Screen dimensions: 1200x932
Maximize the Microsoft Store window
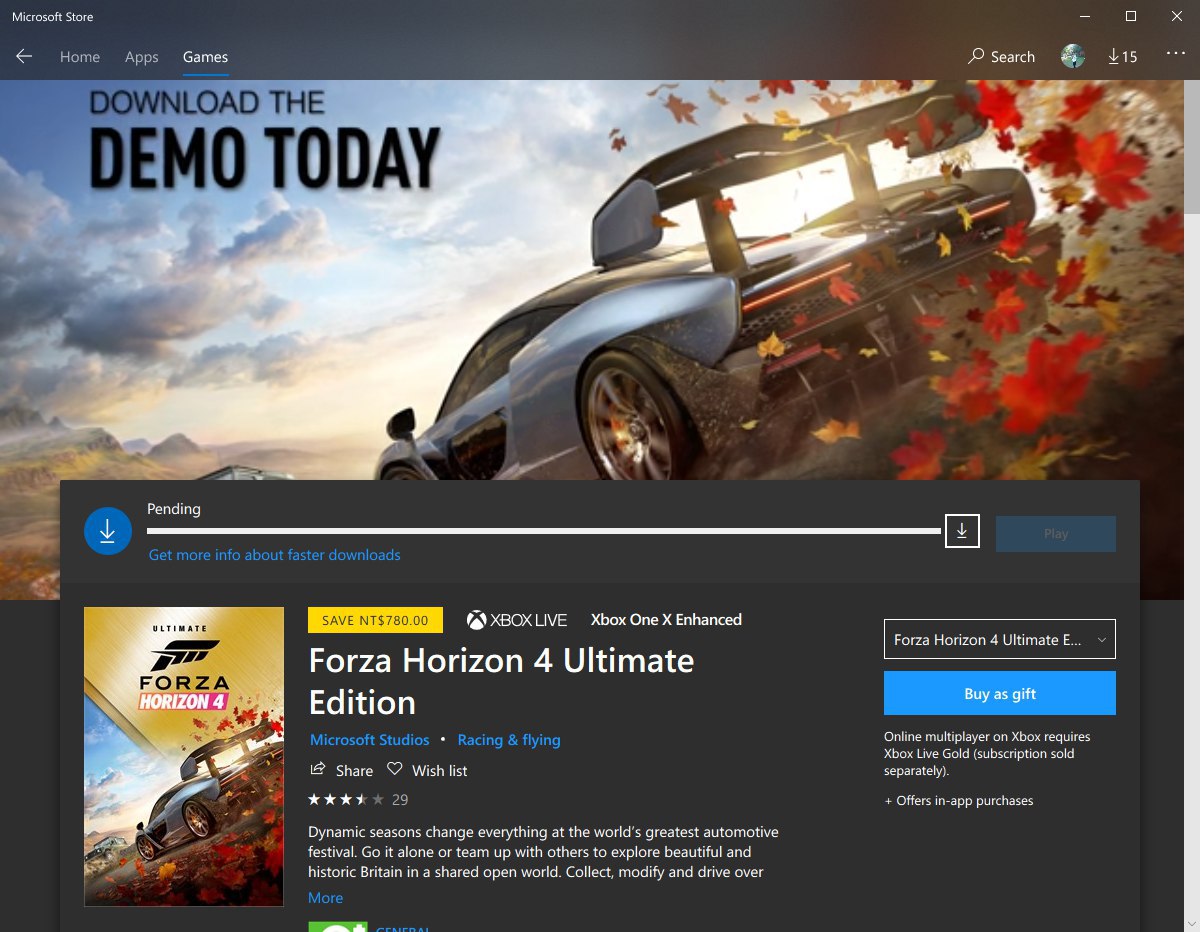click(1131, 16)
